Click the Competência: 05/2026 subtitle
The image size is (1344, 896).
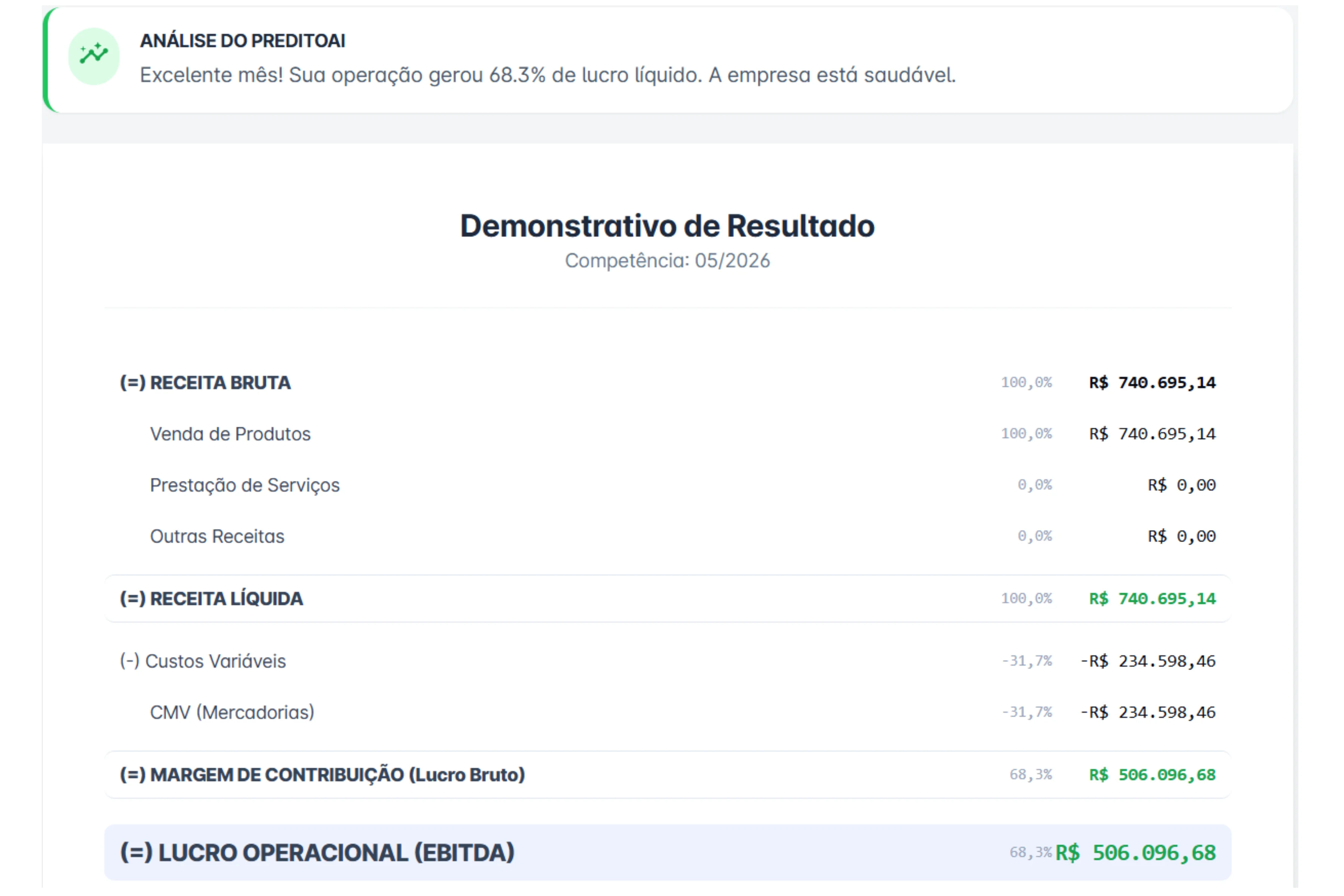(667, 261)
